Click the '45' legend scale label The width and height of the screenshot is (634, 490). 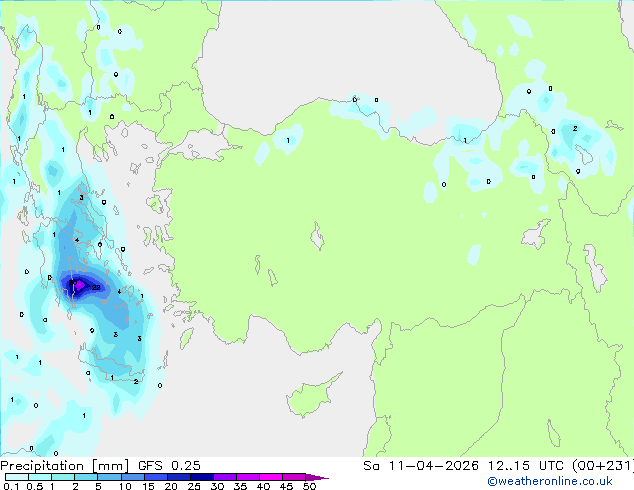(287, 486)
